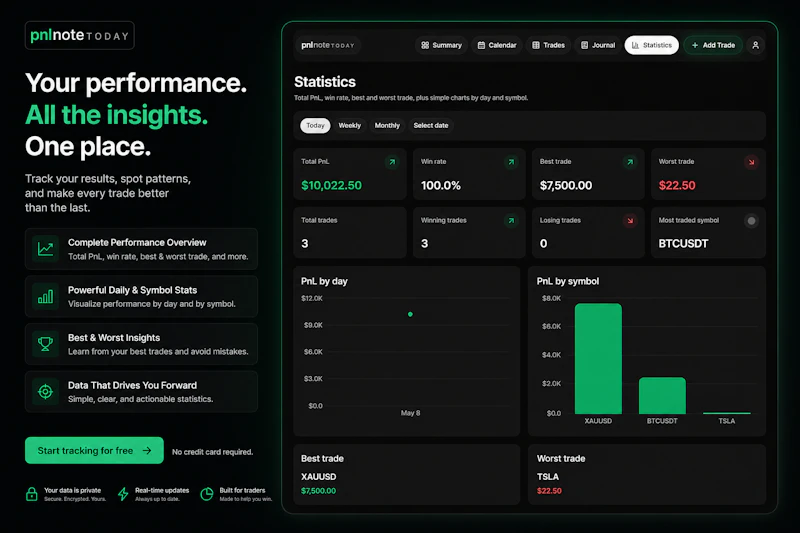Viewport: 800px width, 533px height.
Task: Click the pnlnote TODAY logo in the dashboard header
Action: (x=328, y=45)
